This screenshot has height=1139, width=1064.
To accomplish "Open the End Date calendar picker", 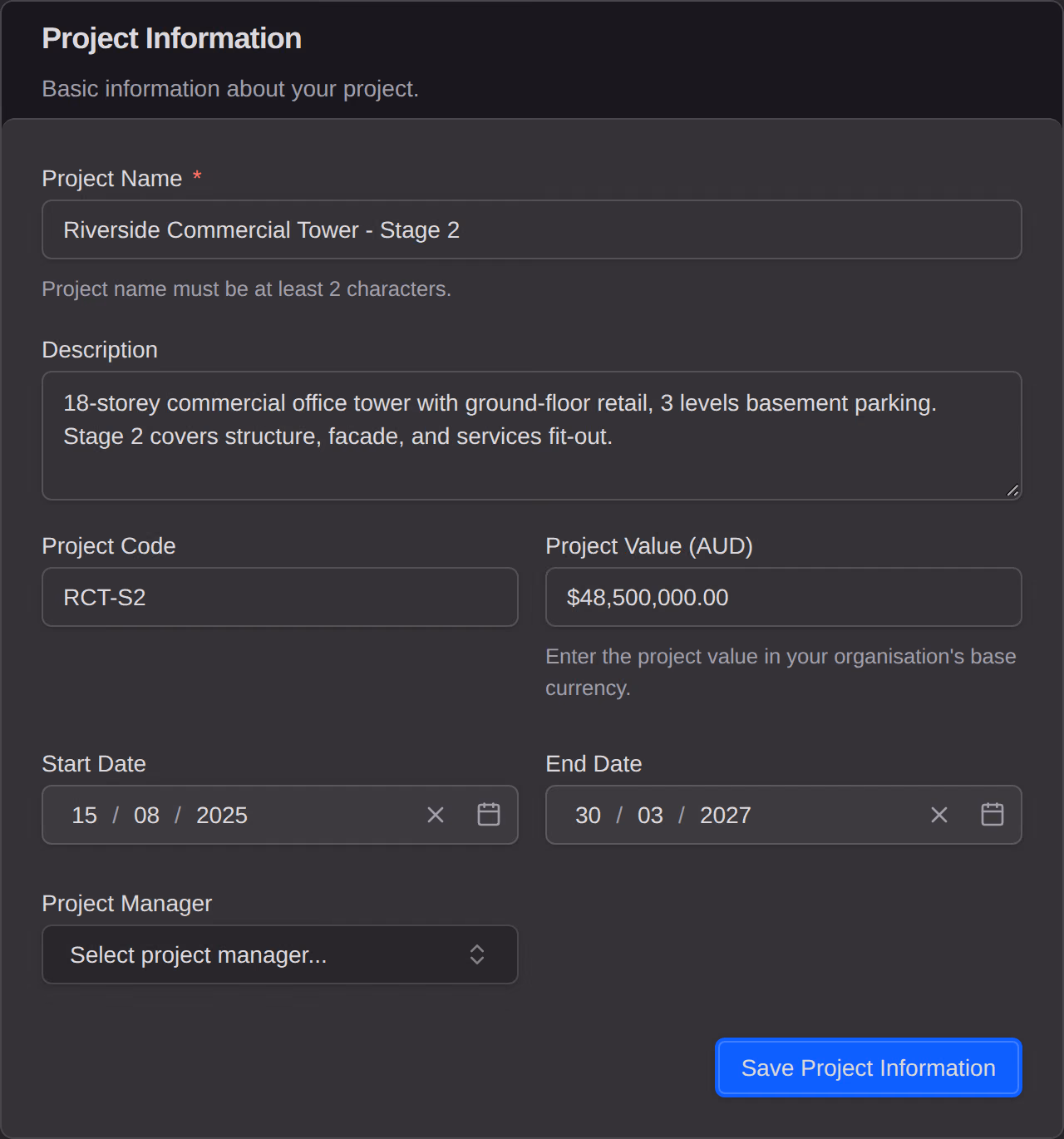I will [993, 815].
